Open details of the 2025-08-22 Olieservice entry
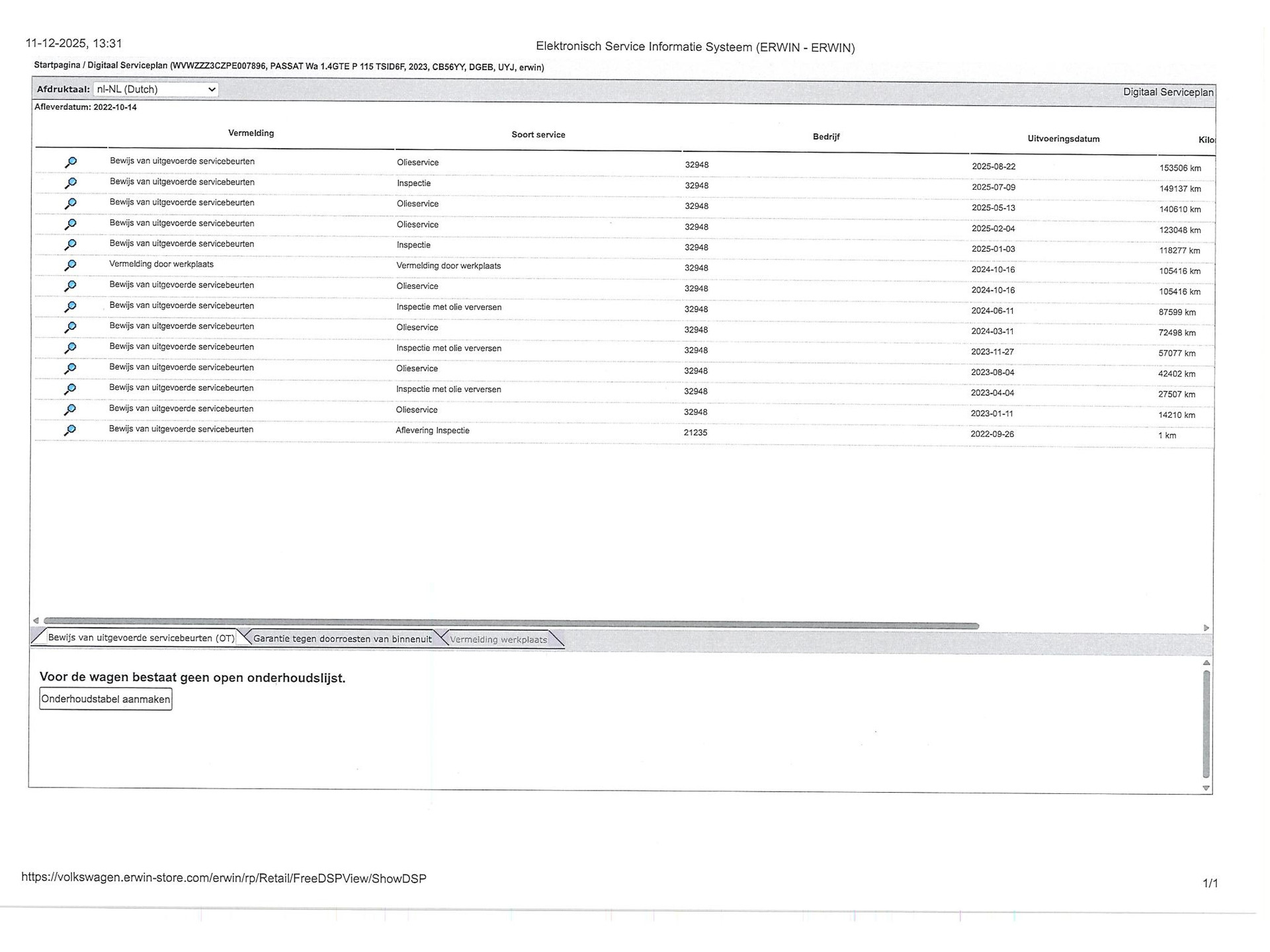The height and width of the screenshot is (952, 1270). [70, 163]
